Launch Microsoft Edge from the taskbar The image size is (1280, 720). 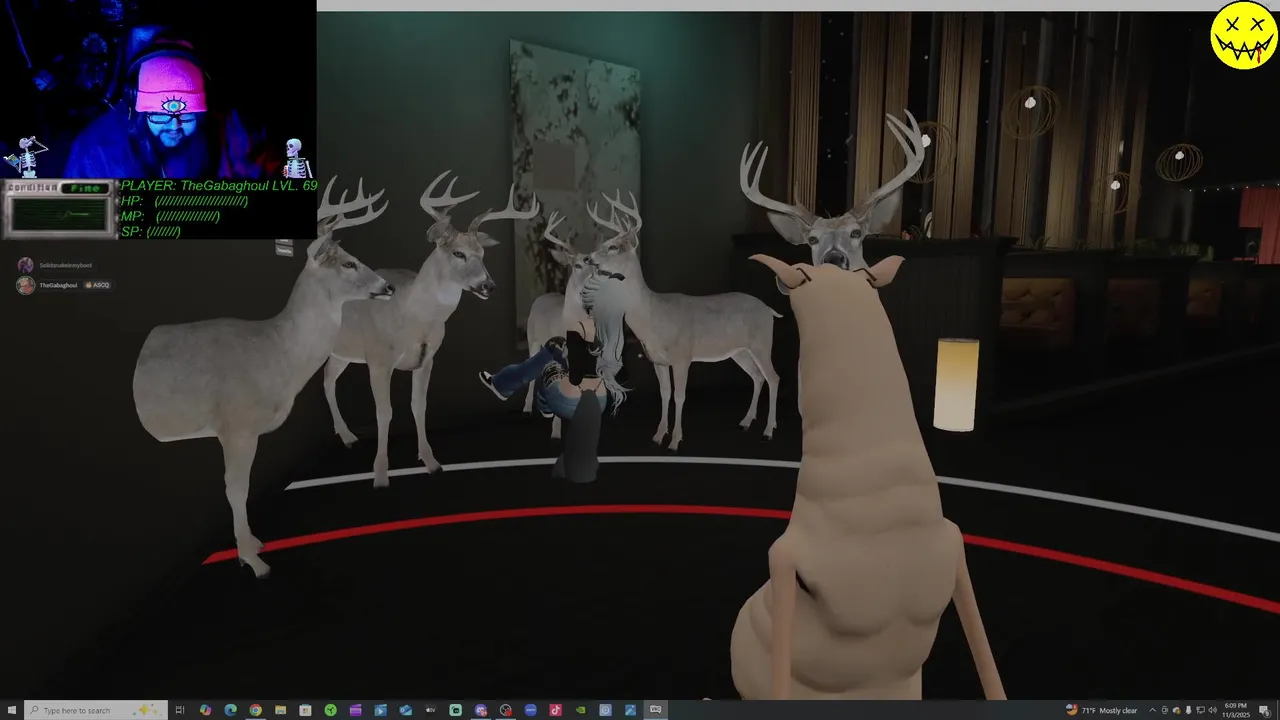[x=230, y=710]
